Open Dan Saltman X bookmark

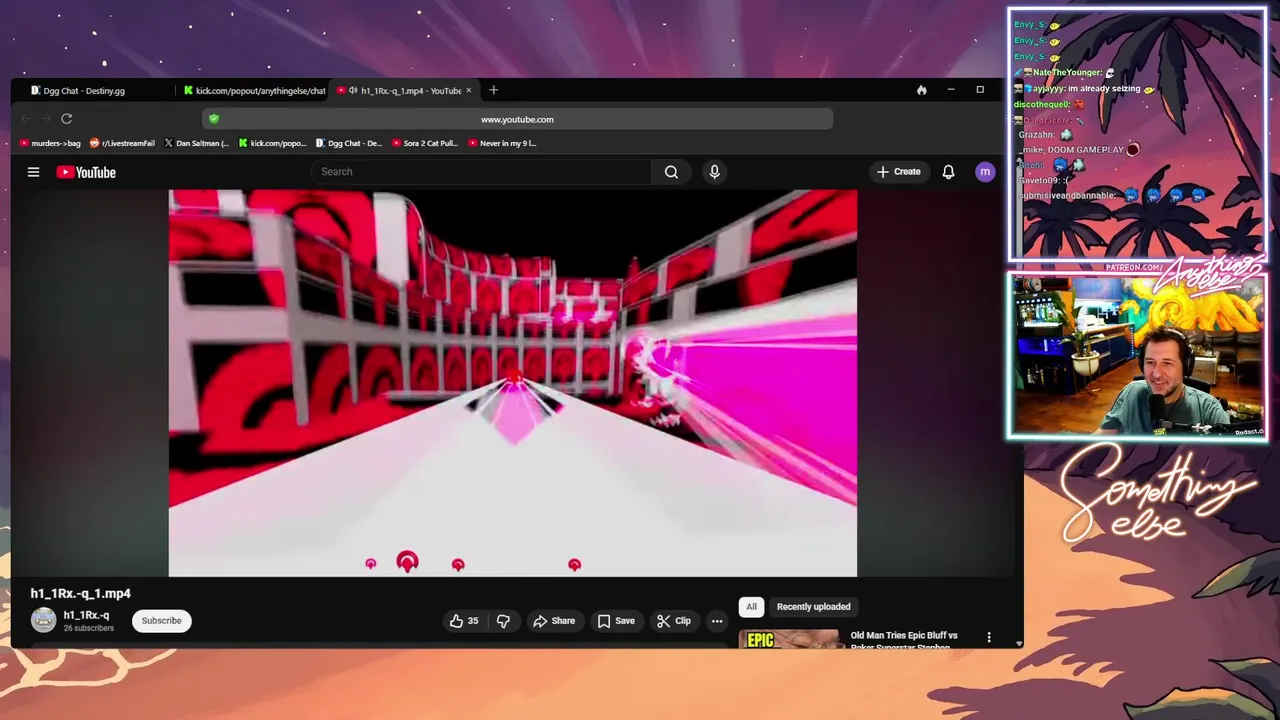pyautogui.click(x=196, y=143)
